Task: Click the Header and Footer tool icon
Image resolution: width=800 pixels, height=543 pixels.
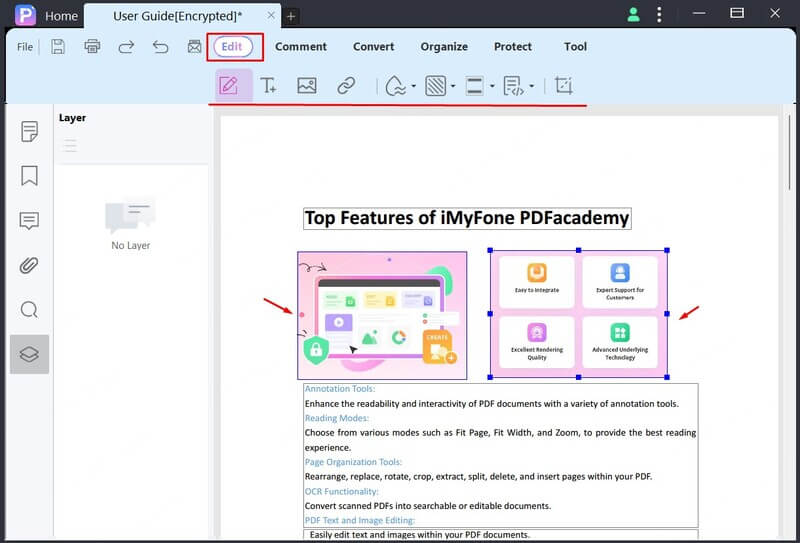Action: click(474, 86)
